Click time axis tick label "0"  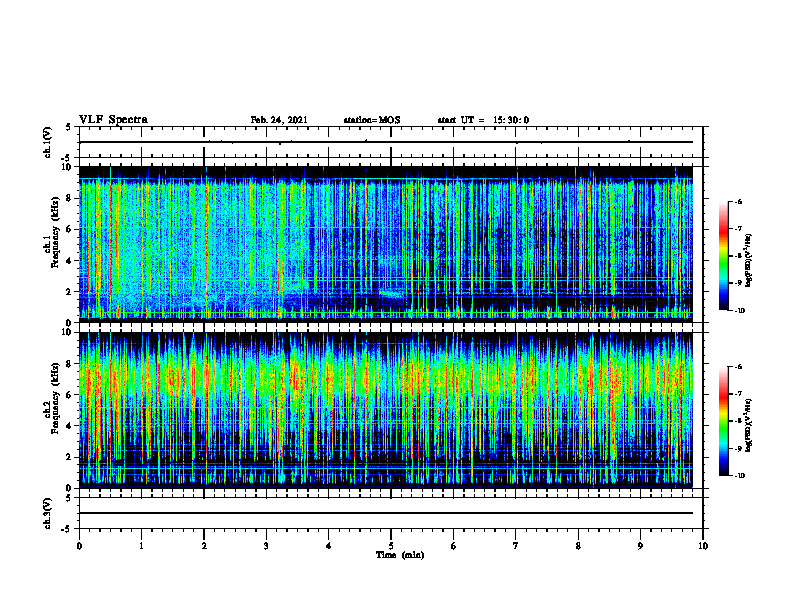[x=79, y=546]
